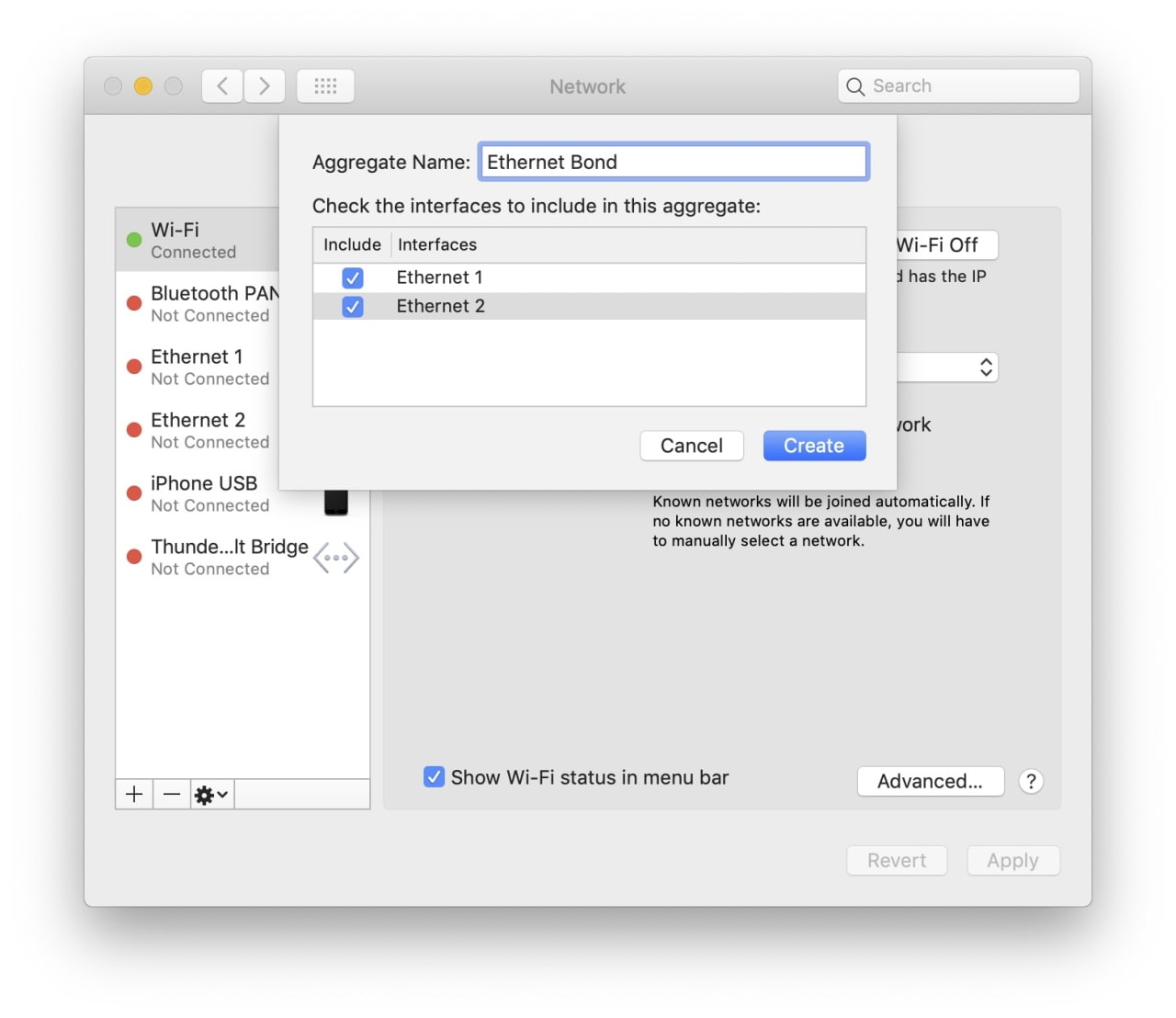This screenshot has height=1018, width=1176.
Task: Click the Show All grid icon in toolbar
Action: 325,85
